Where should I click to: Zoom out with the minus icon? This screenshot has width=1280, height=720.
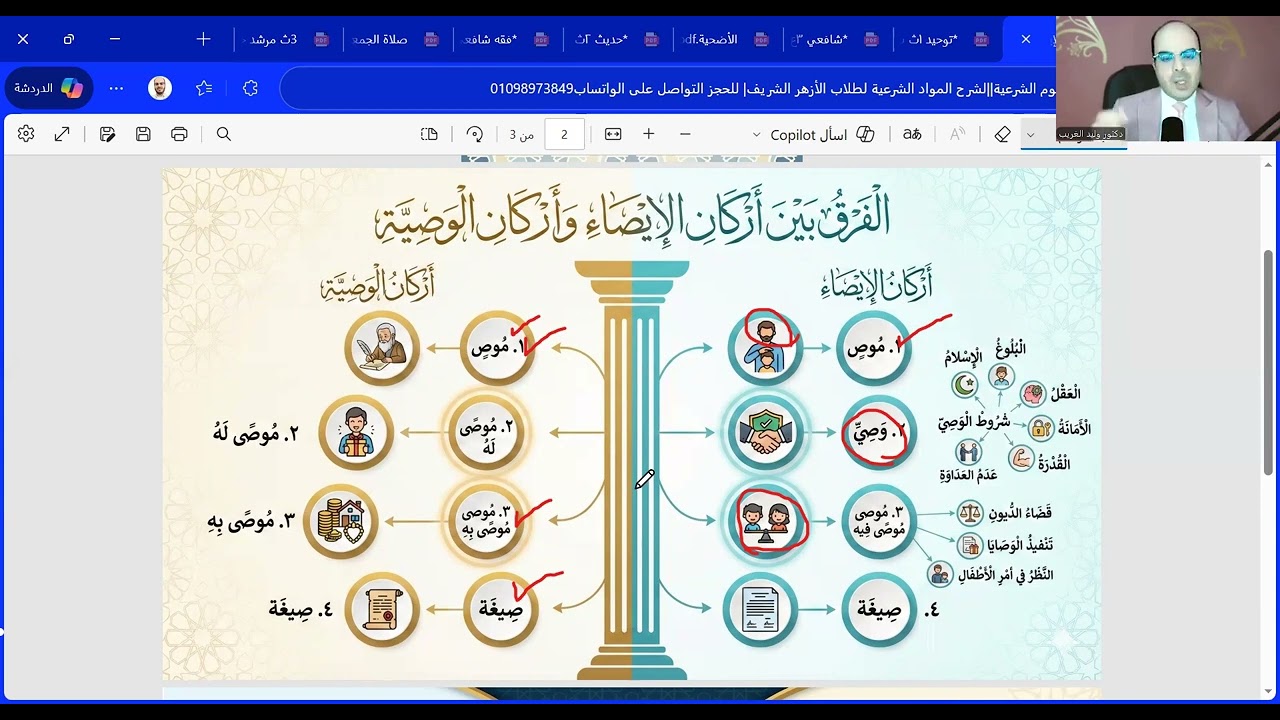[685, 134]
